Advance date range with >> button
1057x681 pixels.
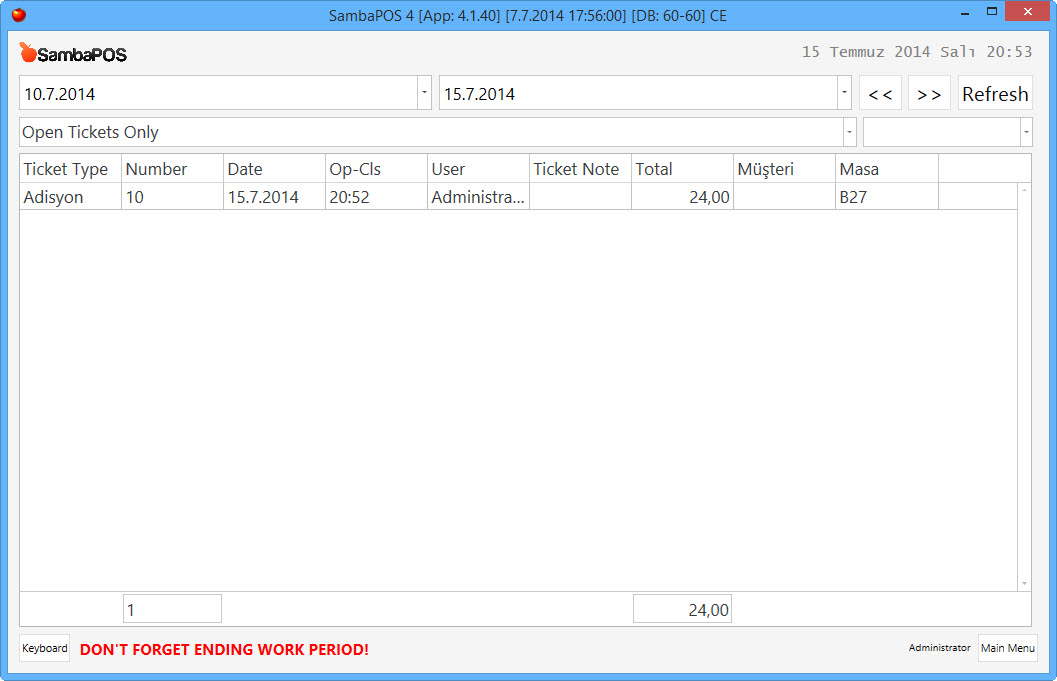929,94
